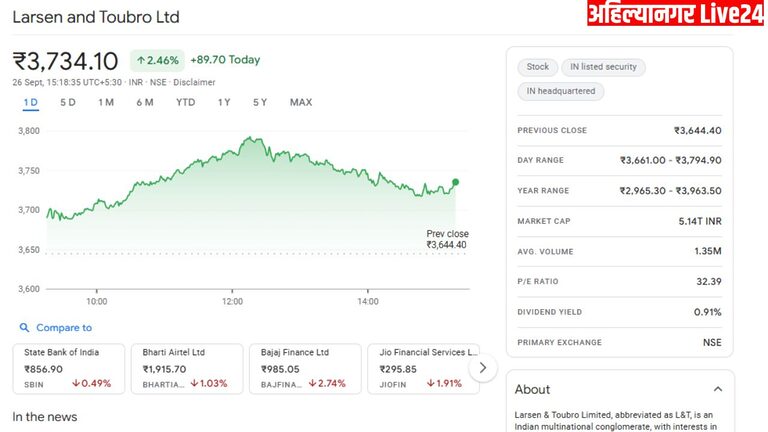Screen dimensions: 768x432
Task: Click the green current price dot on chart
Action: 456,182
